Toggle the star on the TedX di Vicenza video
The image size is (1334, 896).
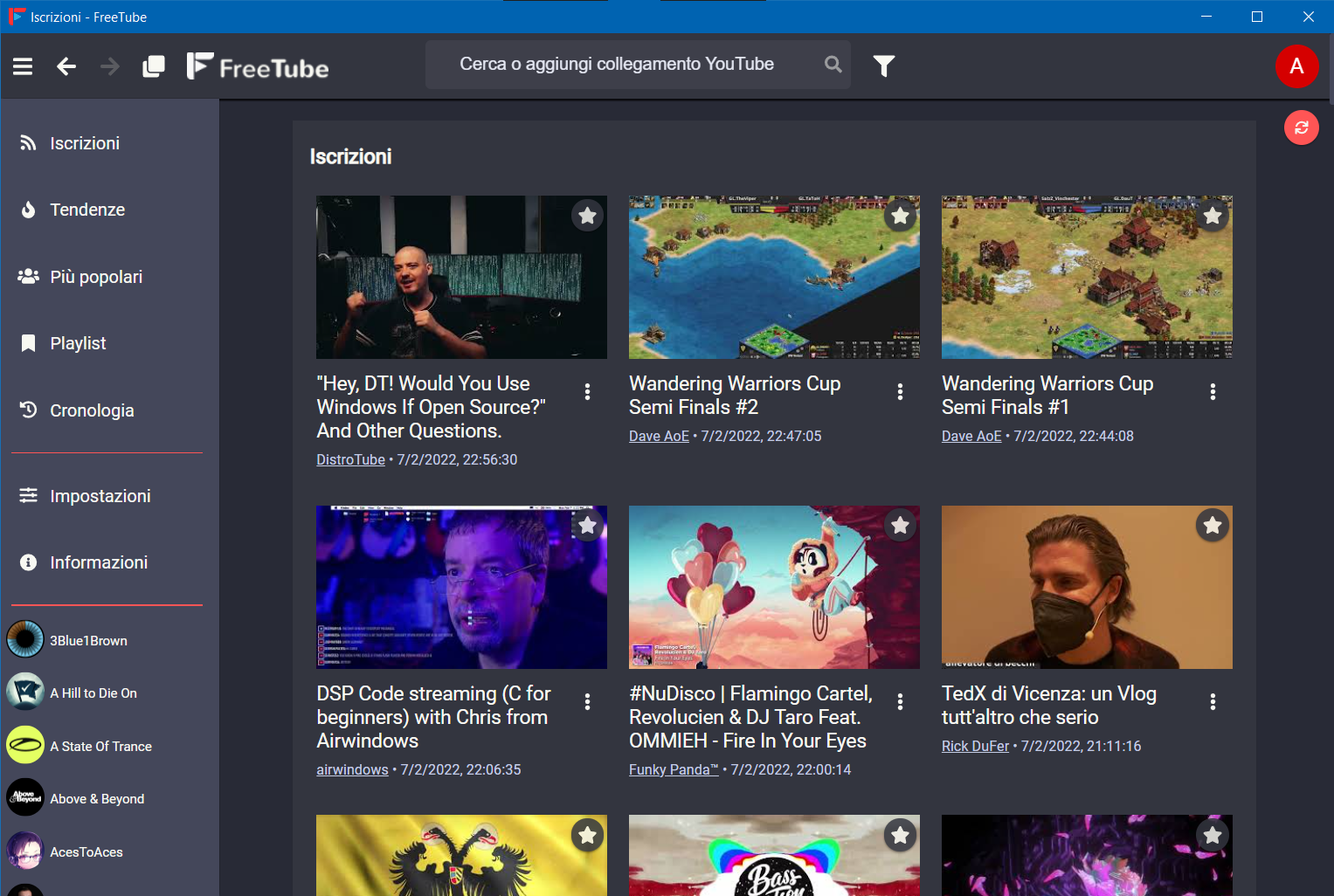tap(1212, 525)
